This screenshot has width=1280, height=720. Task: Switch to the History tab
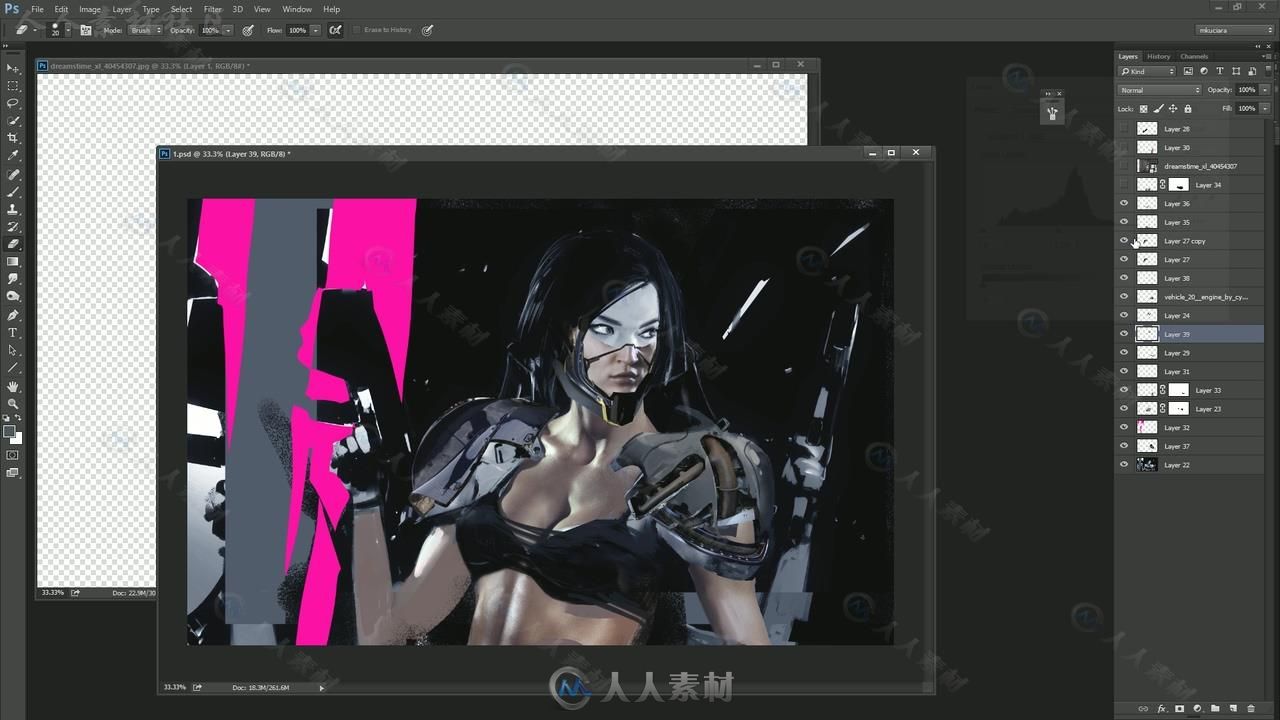(1159, 56)
